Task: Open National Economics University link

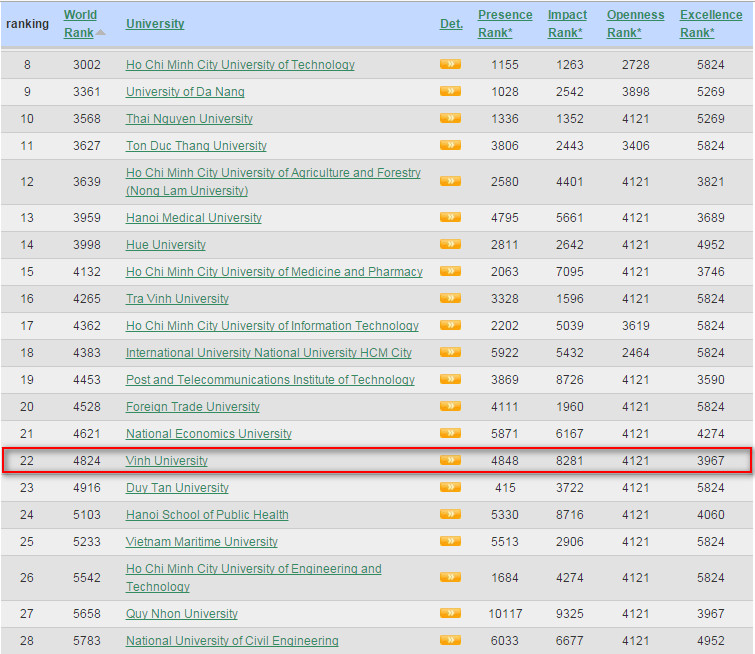Action: click(208, 433)
